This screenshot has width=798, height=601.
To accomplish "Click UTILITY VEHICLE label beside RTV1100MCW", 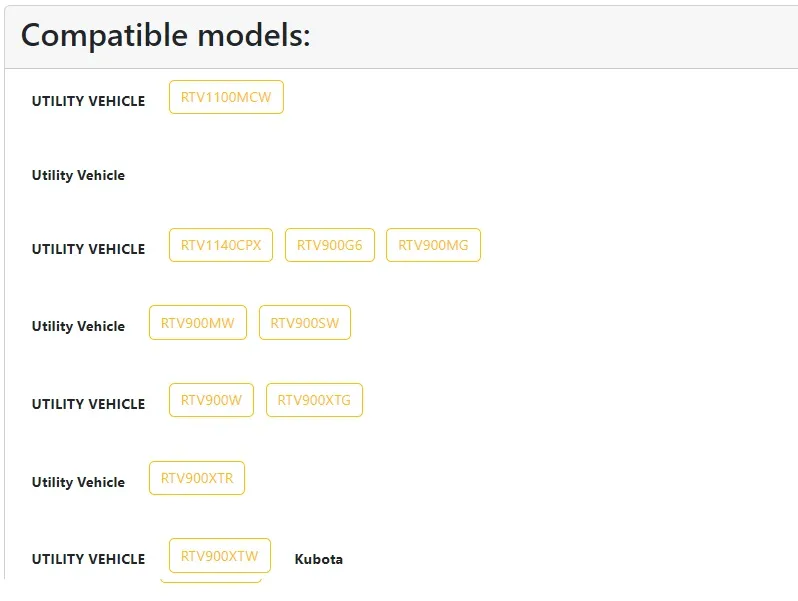I will (88, 101).
